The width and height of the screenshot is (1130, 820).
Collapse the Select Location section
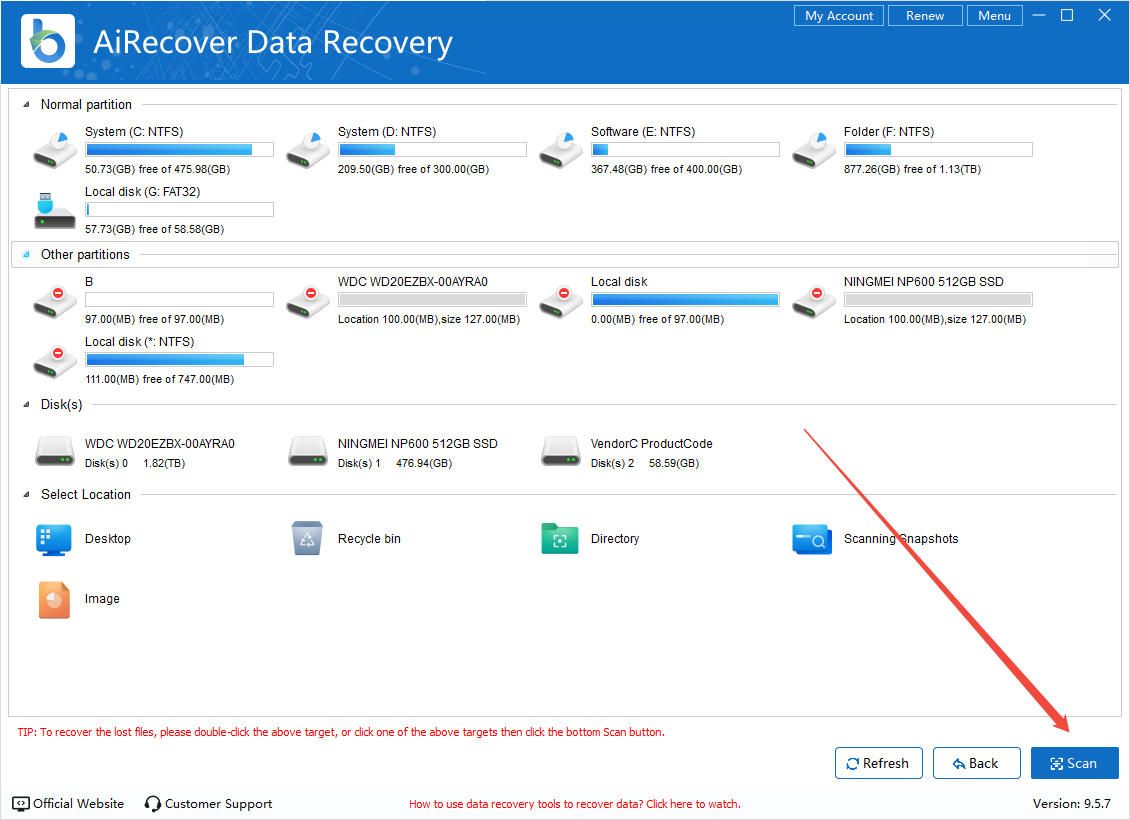[25, 495]
